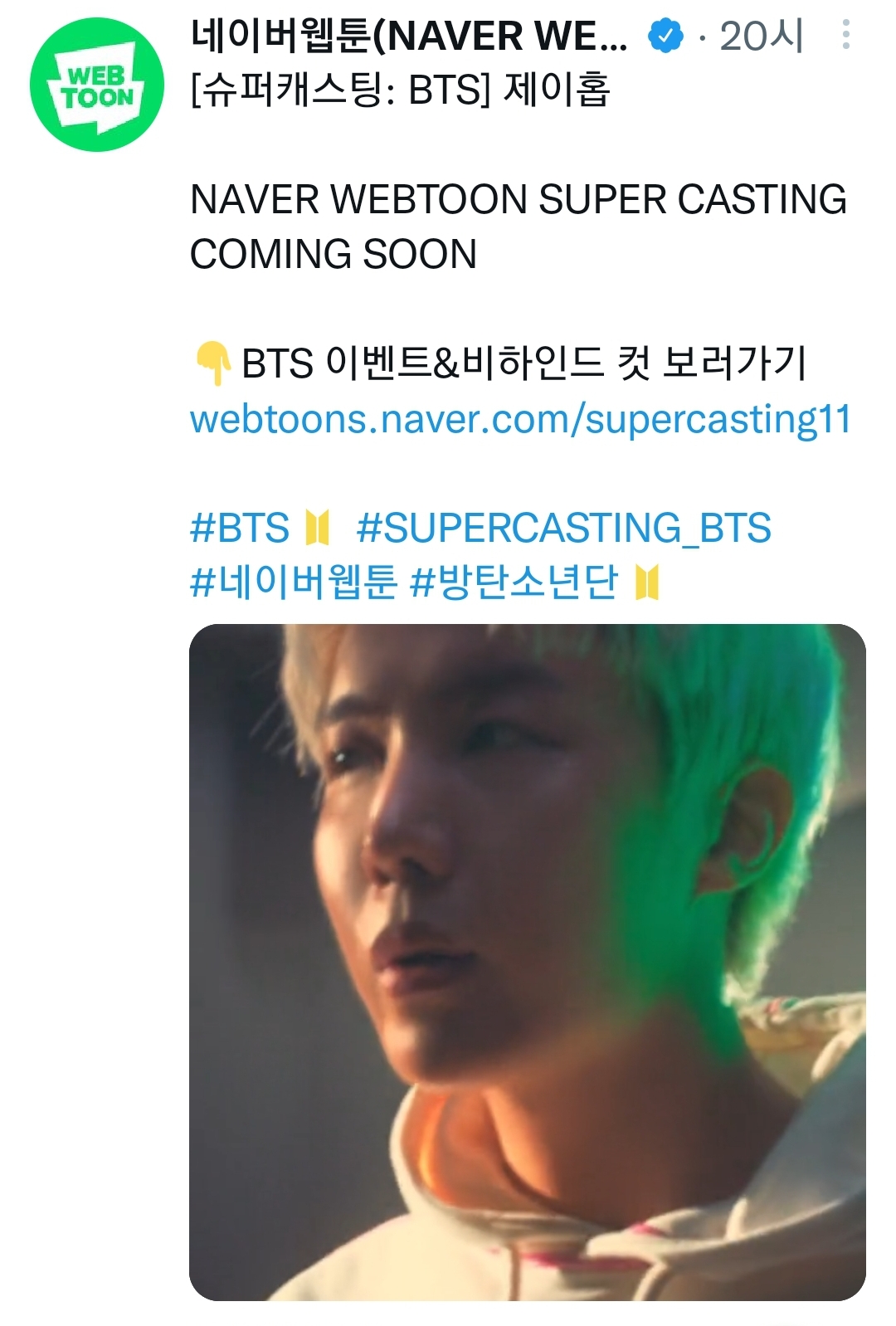Tap the BTS 이벤트&비하인드 컷 보러가기 text

click(524, 364)
